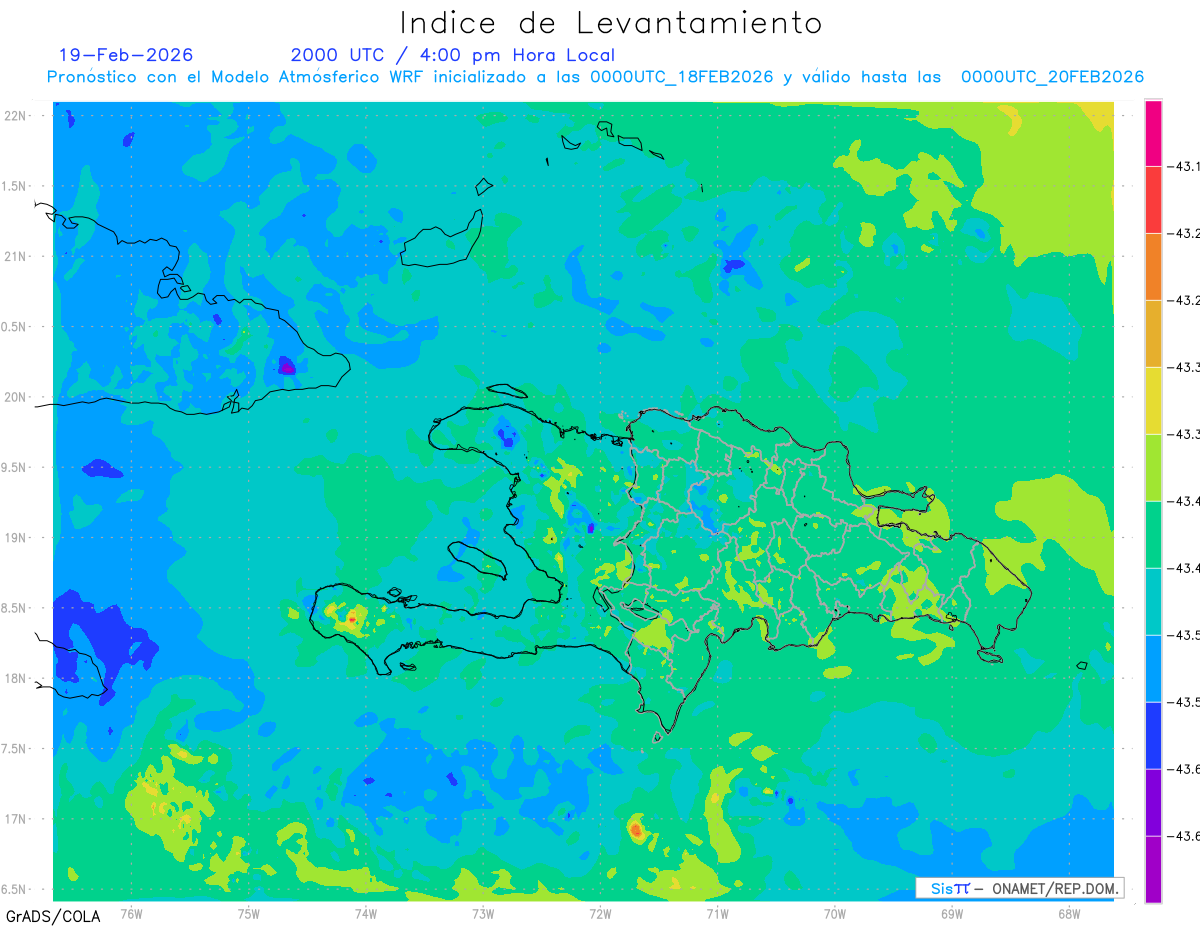Click the "19N" latitude label
This screenshot has height=927, width=1200.
[x=16, y=538]
